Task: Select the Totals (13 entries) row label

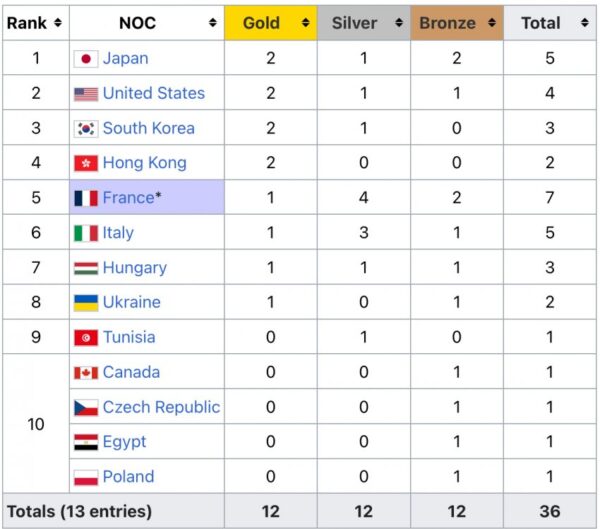Action: (80, 511)
